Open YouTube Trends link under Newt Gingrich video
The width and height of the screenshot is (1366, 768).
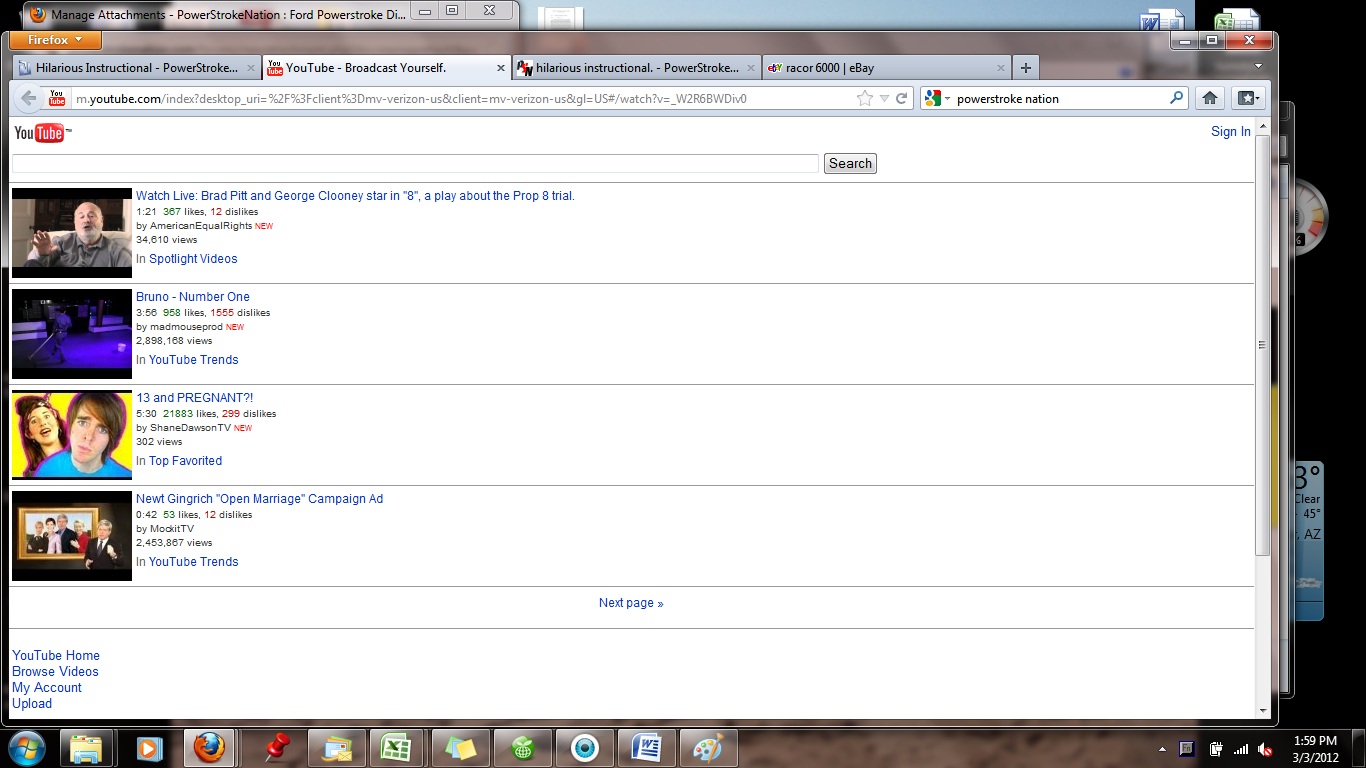tap(193, 562)
